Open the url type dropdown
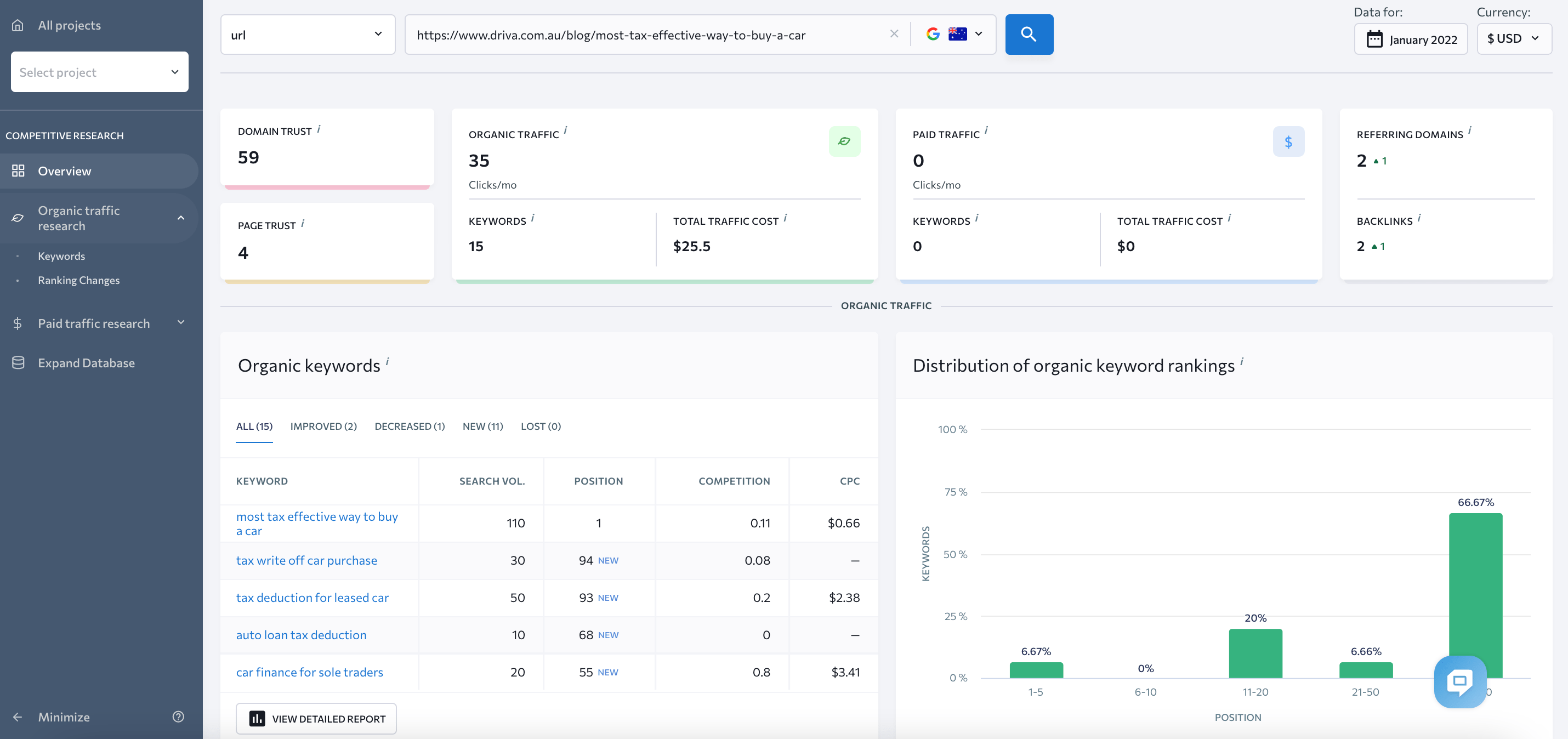 pyautogui.click(x=308, y=35)
